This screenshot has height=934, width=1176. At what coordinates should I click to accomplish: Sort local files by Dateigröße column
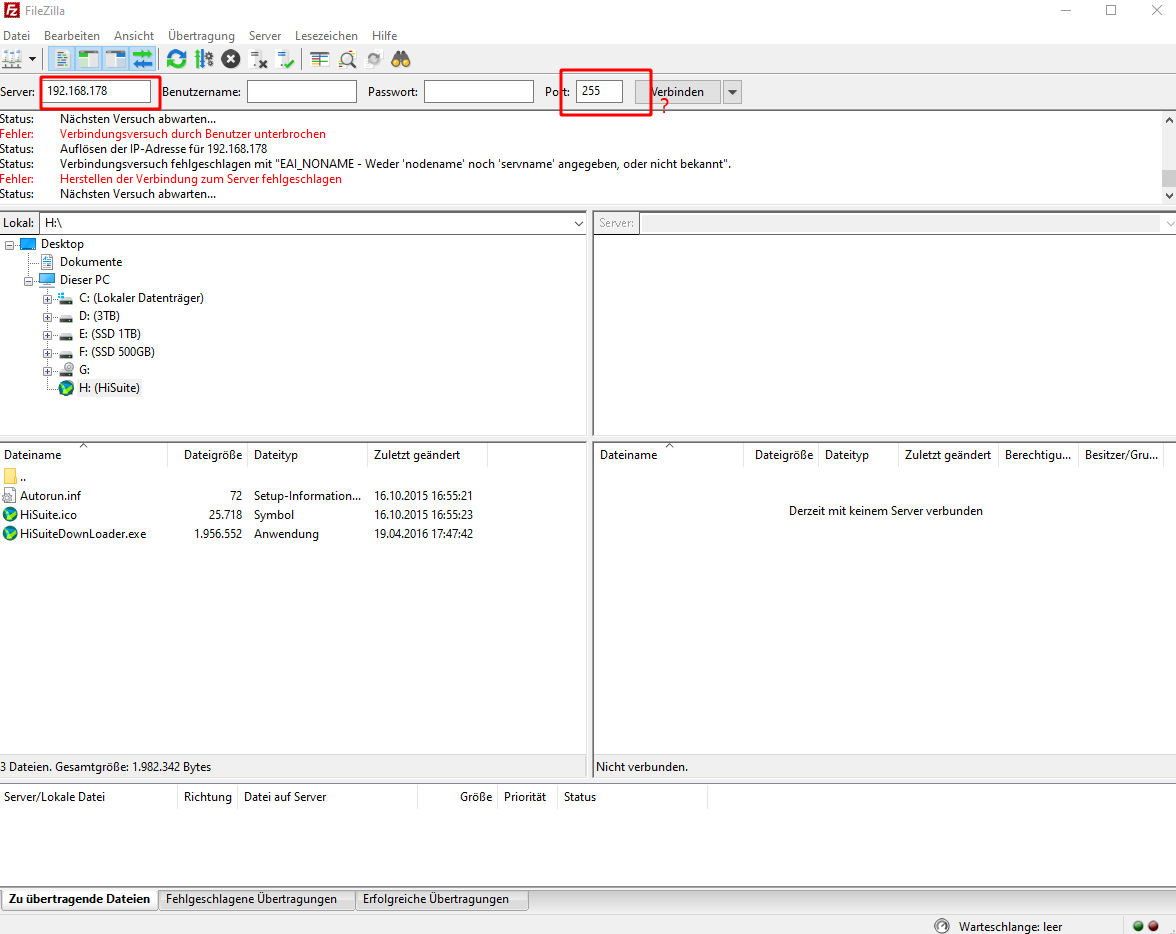coord(208,455)
